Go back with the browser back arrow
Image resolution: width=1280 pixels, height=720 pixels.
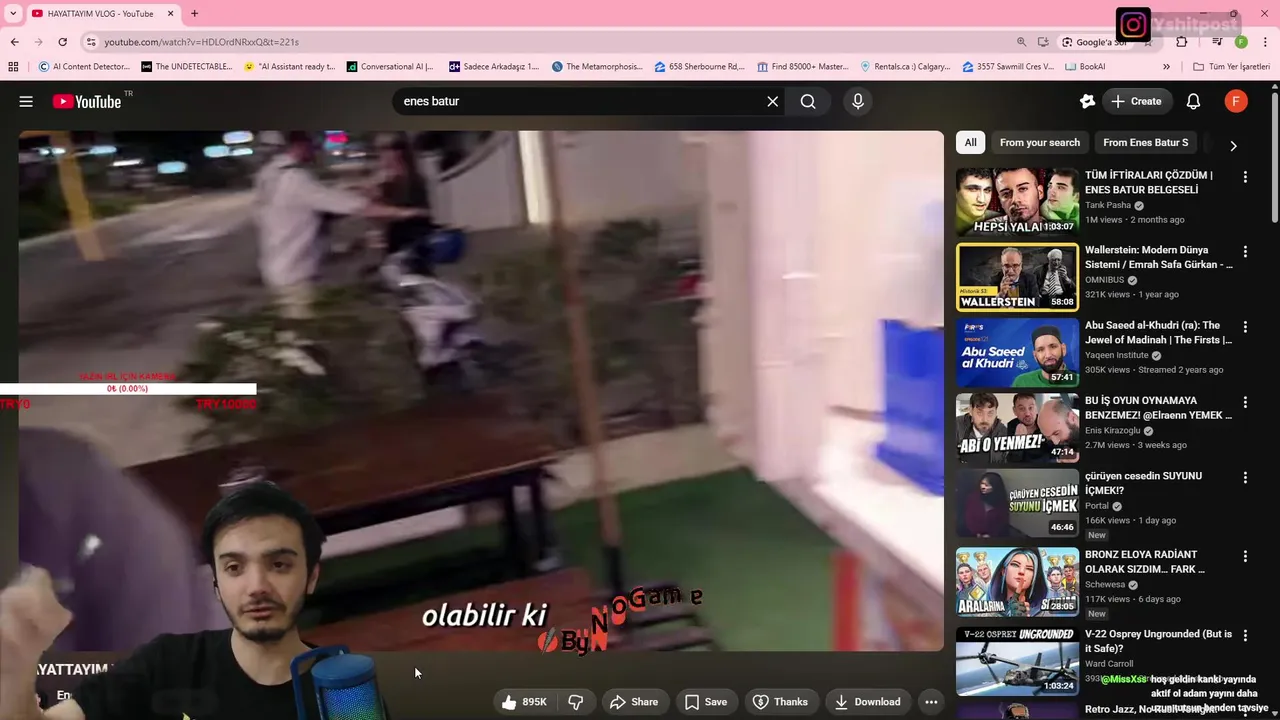[14, 42]
